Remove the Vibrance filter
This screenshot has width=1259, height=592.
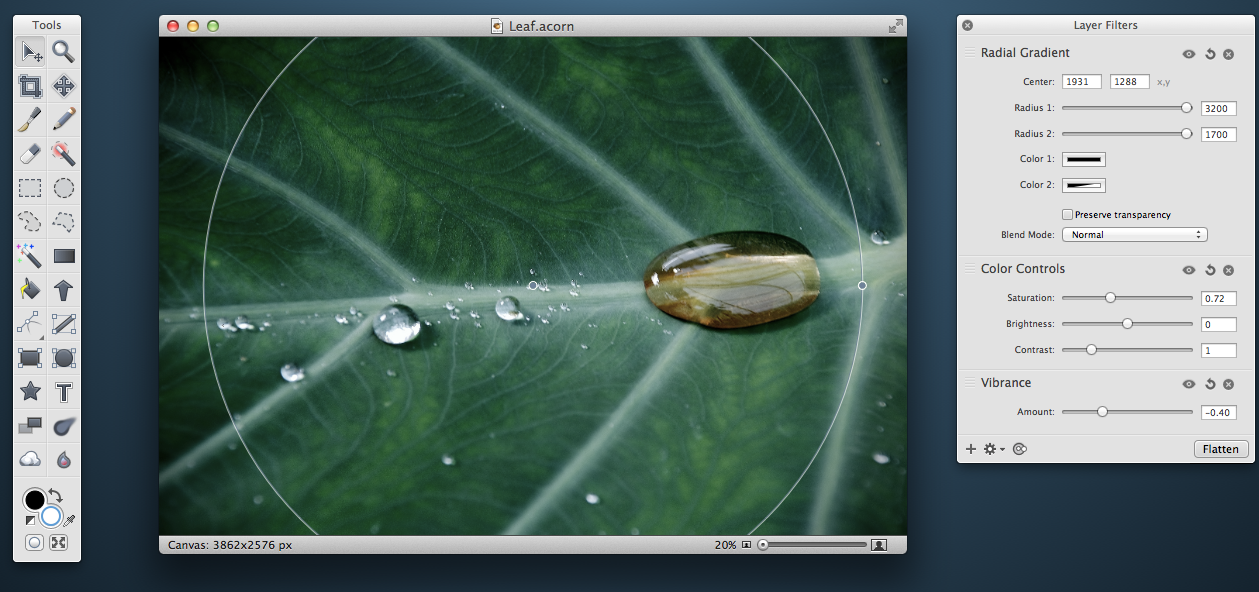tap(1229, 384)
